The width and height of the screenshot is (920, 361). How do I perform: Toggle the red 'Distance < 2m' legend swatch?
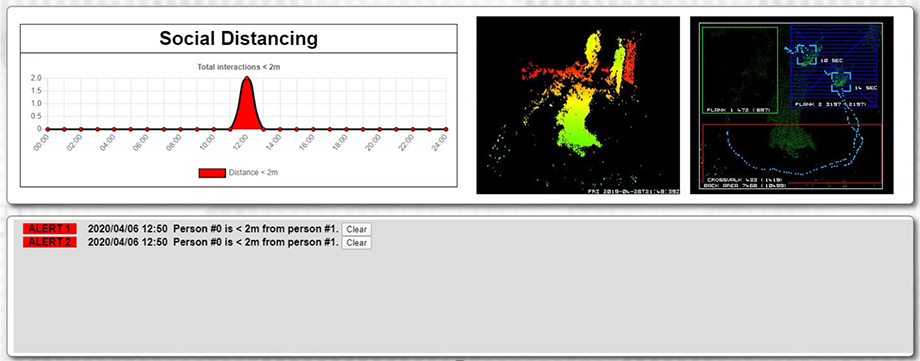coord(212,173)
